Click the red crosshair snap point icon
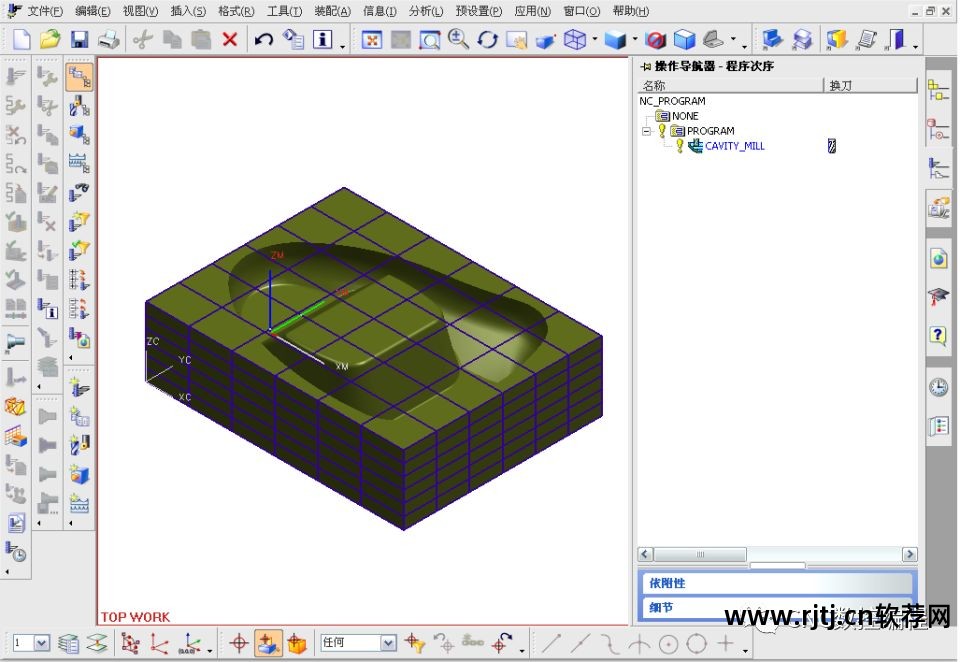The image size is (960, 662). coord(239,643)
